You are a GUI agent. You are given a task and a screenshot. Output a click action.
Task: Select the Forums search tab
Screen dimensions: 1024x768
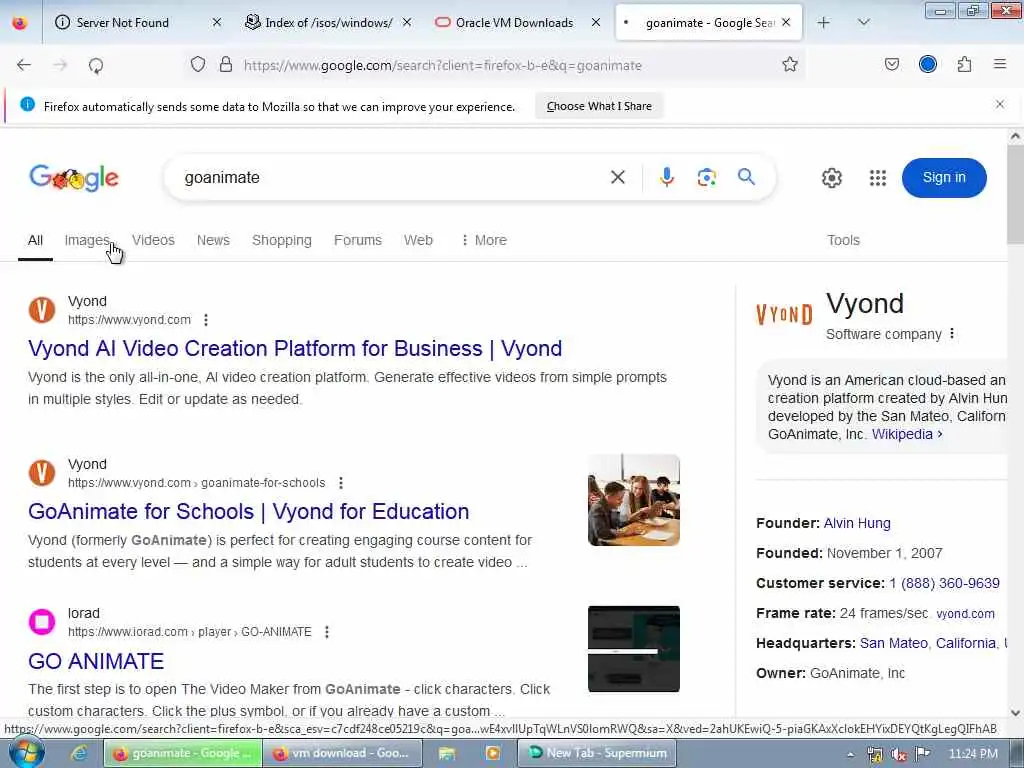(357, 240)
